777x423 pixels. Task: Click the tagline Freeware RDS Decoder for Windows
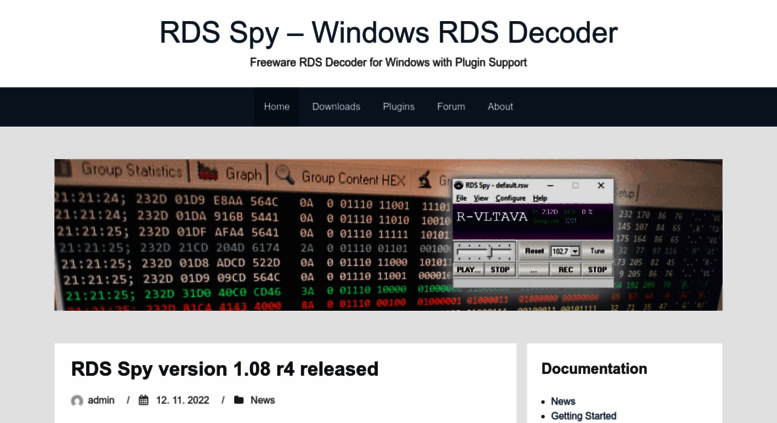[388, 62]
